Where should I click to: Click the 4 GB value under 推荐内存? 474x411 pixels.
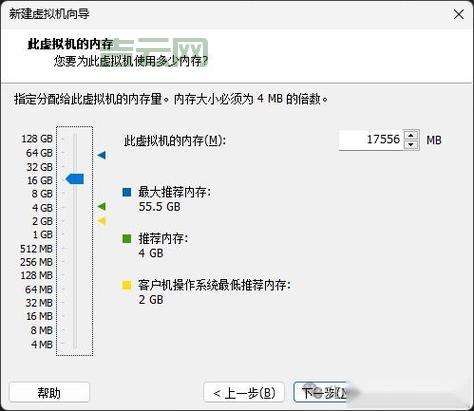tap(151, 253)
